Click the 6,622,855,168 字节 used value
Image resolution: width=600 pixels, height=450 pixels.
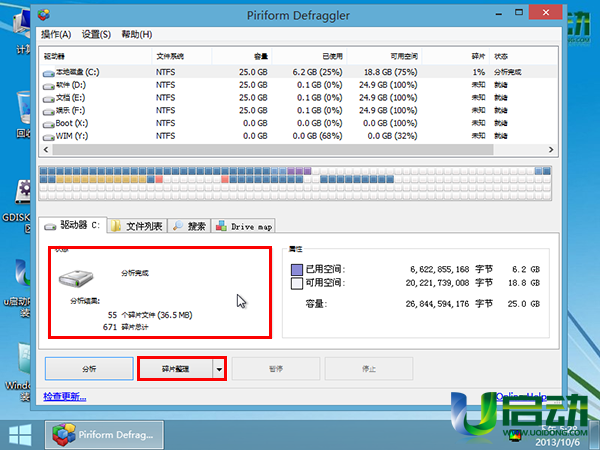coord(451,269)
